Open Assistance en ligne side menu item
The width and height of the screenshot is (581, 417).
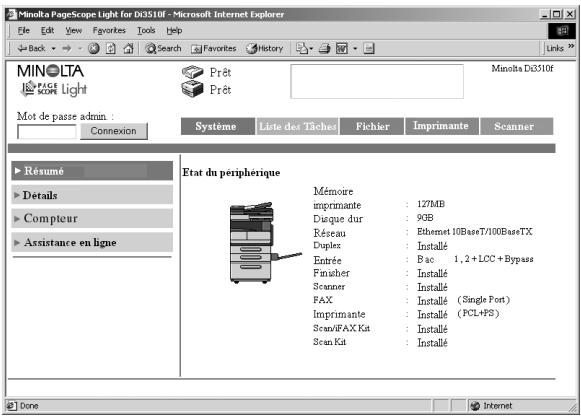tap(92, 242)
